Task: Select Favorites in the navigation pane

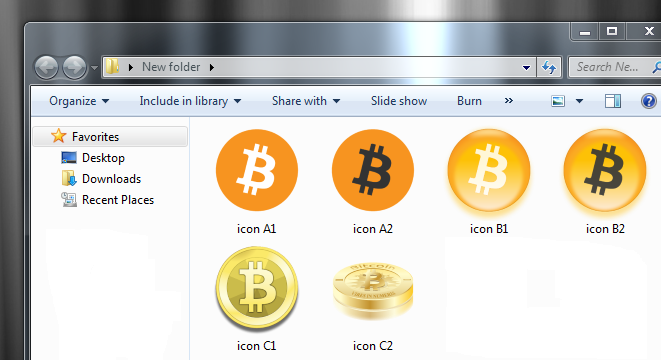Action: point(110,137)
